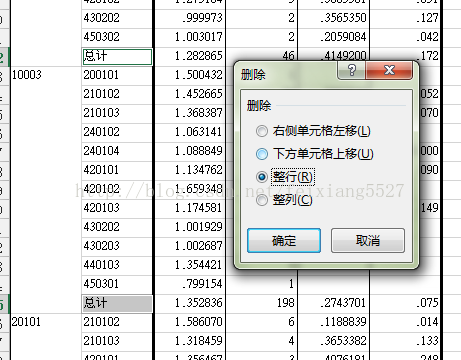Click value 1.318459

(199, 341)
